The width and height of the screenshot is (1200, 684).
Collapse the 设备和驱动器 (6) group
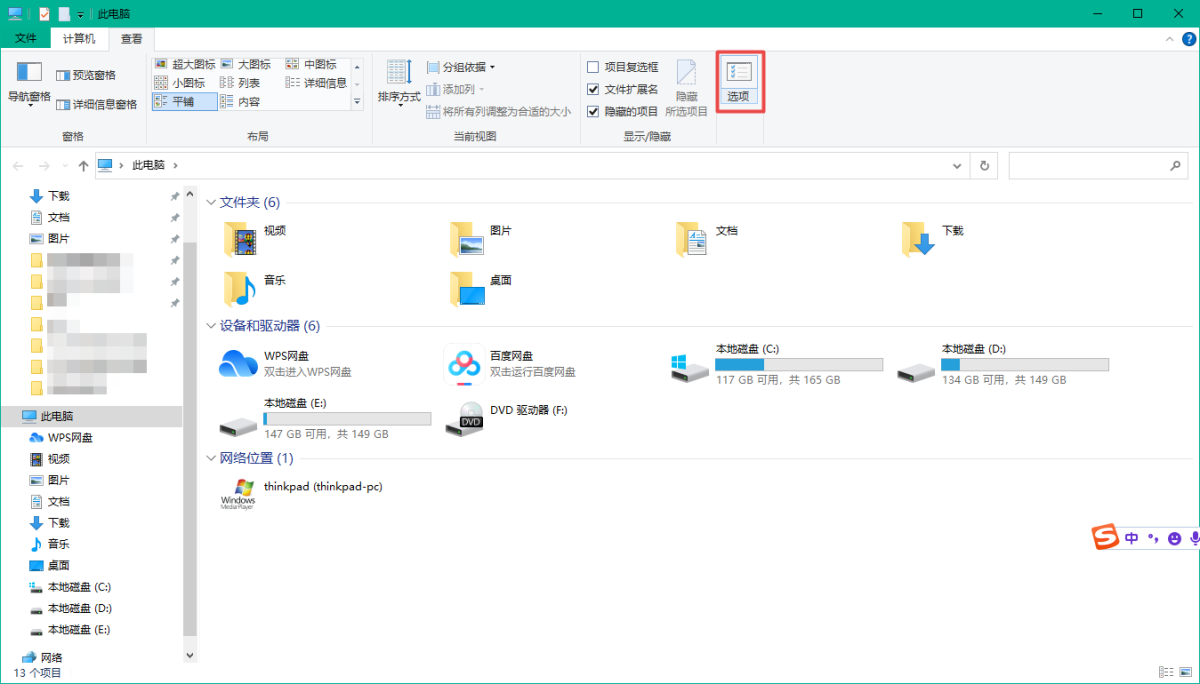tap(211, 326)
